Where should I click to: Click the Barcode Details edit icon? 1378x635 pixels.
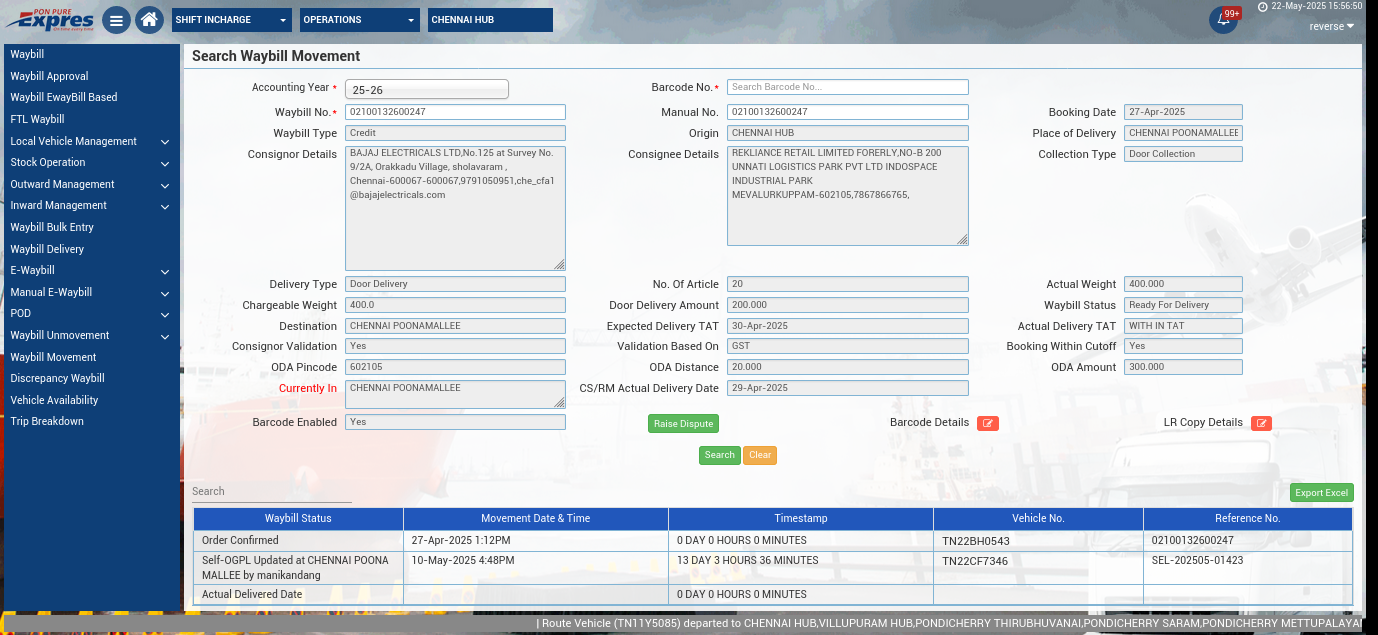[987, 423]
